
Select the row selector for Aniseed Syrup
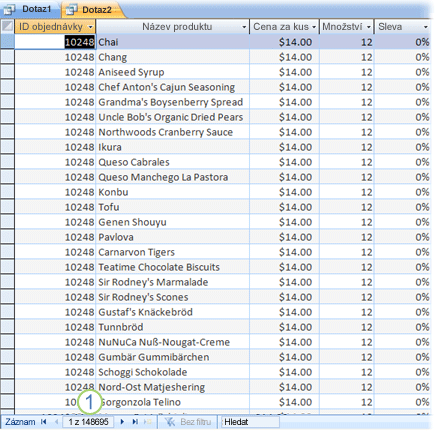(x=7, y=72)
